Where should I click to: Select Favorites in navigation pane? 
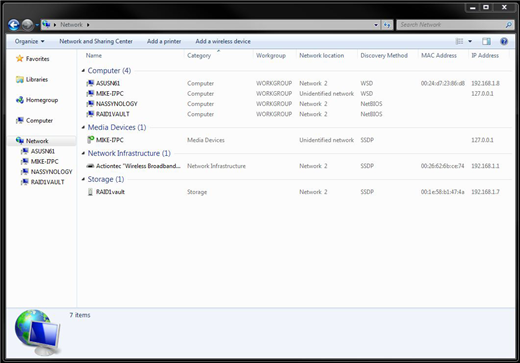[33, 59]
